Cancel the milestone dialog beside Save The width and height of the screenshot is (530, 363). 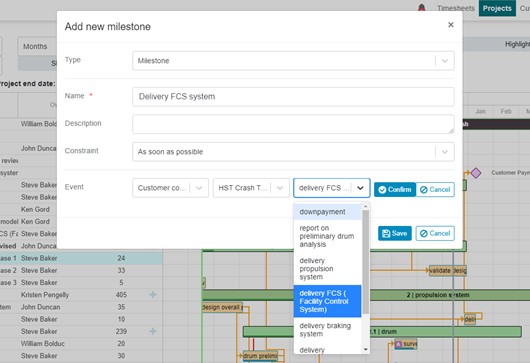point(435,234)
